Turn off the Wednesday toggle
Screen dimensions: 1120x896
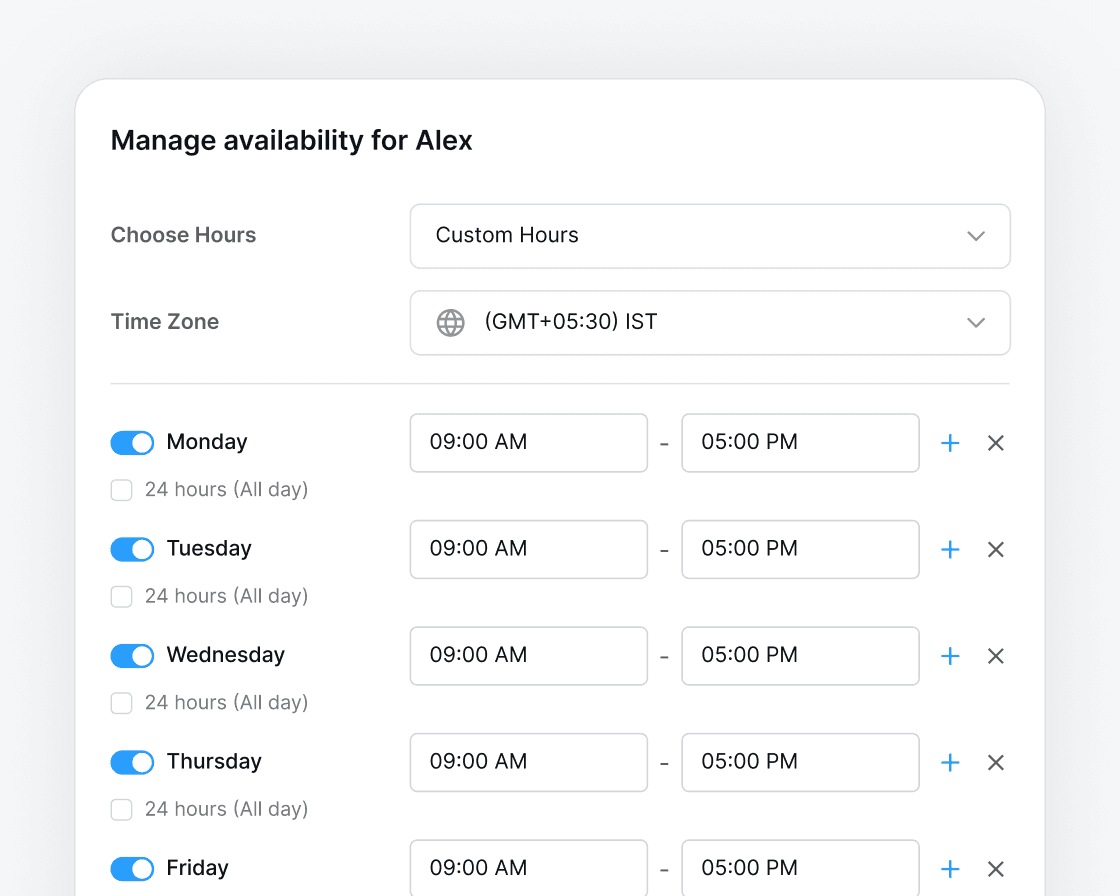(132, 655)
